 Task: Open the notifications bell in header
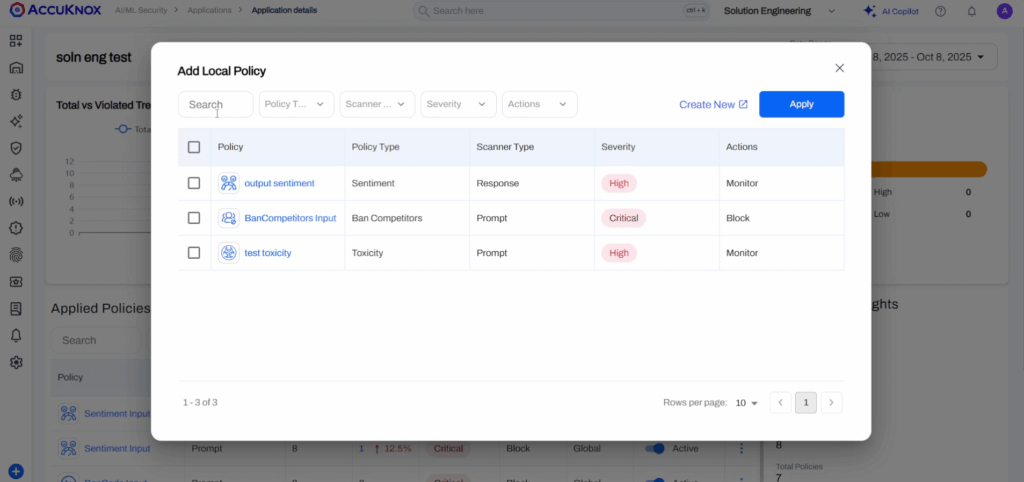pos(972,11)
